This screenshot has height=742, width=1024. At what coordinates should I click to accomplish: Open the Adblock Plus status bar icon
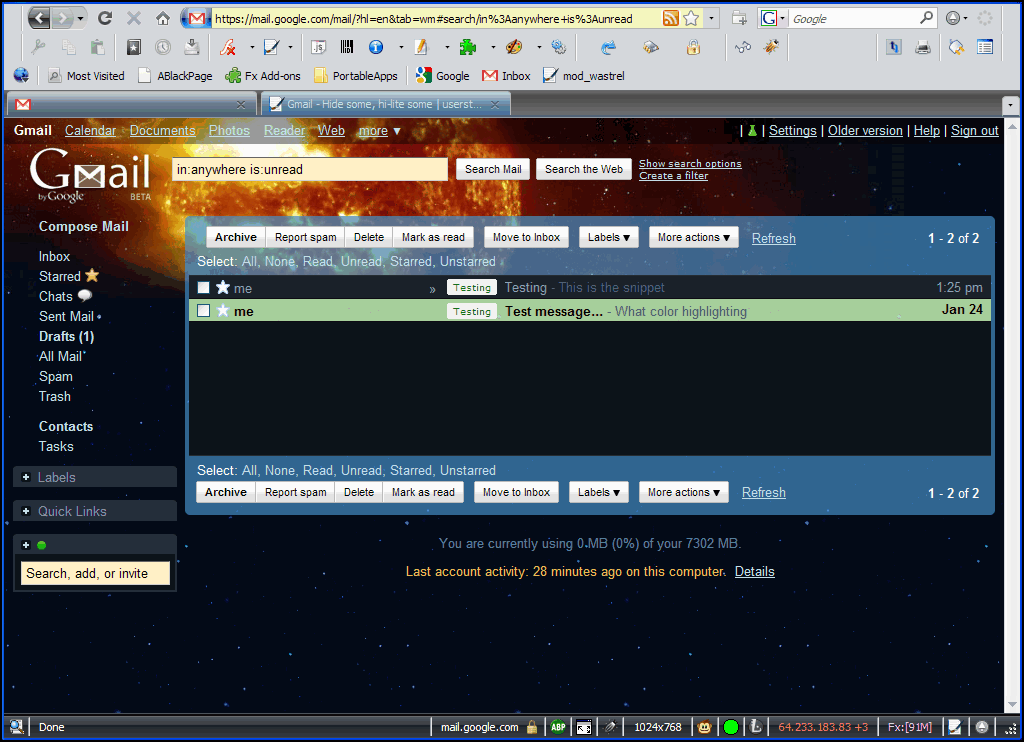558,727
